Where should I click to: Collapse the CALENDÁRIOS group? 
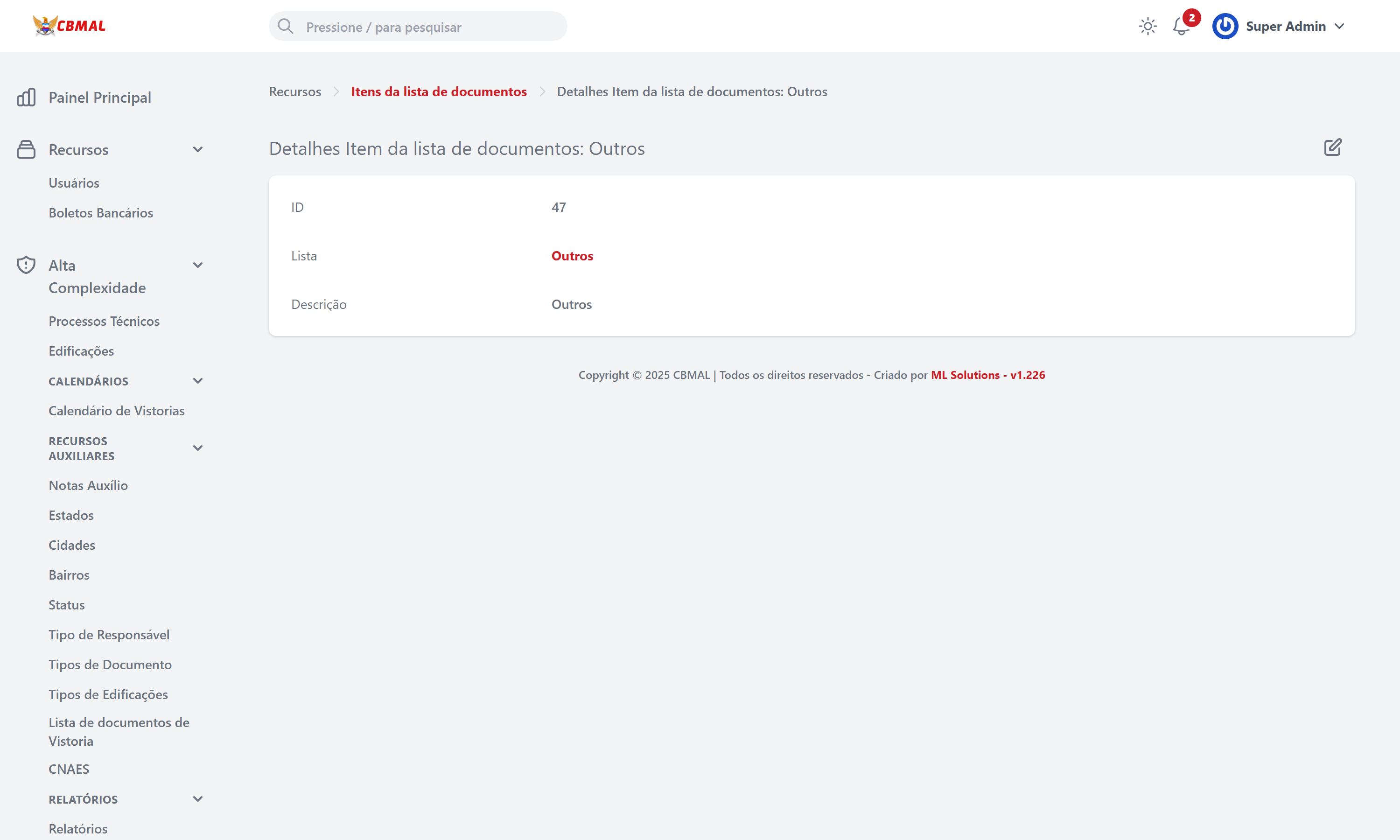(197, 381)
